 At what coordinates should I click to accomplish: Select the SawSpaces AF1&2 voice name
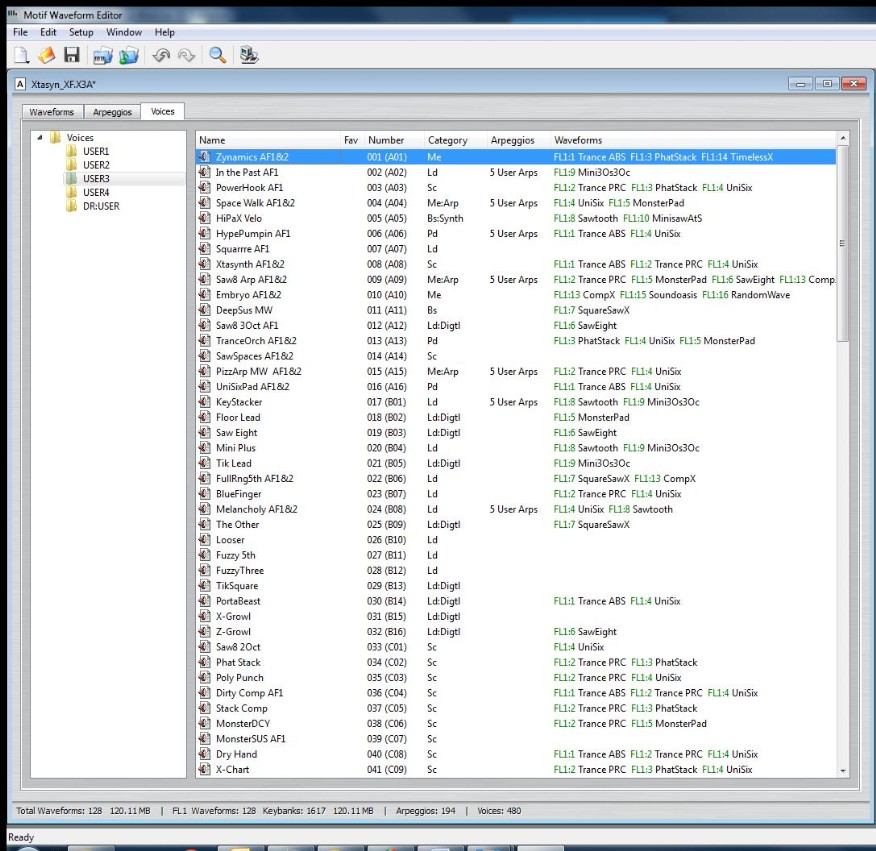coord(255,356)
